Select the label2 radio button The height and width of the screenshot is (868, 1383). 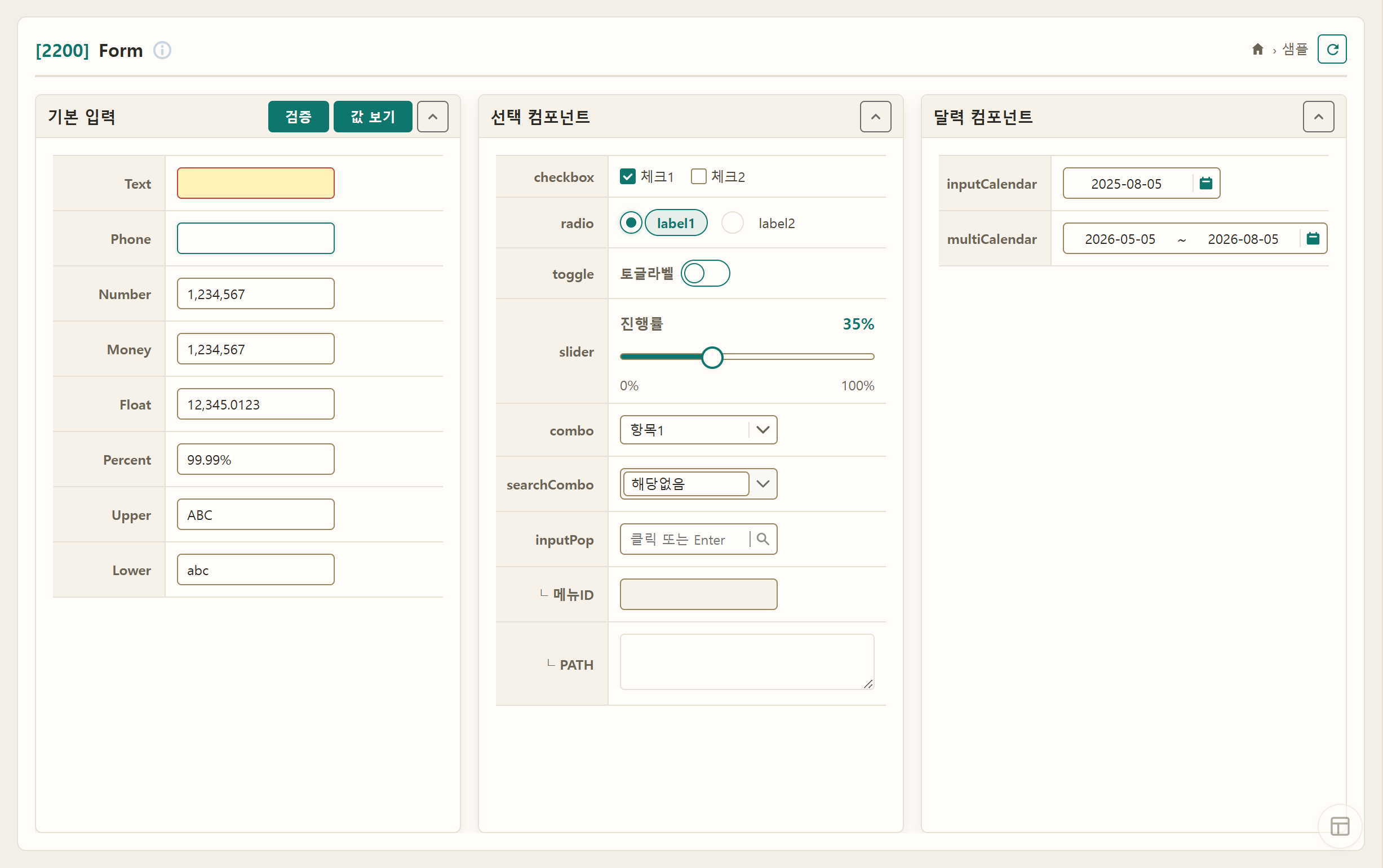click(732, 222)
